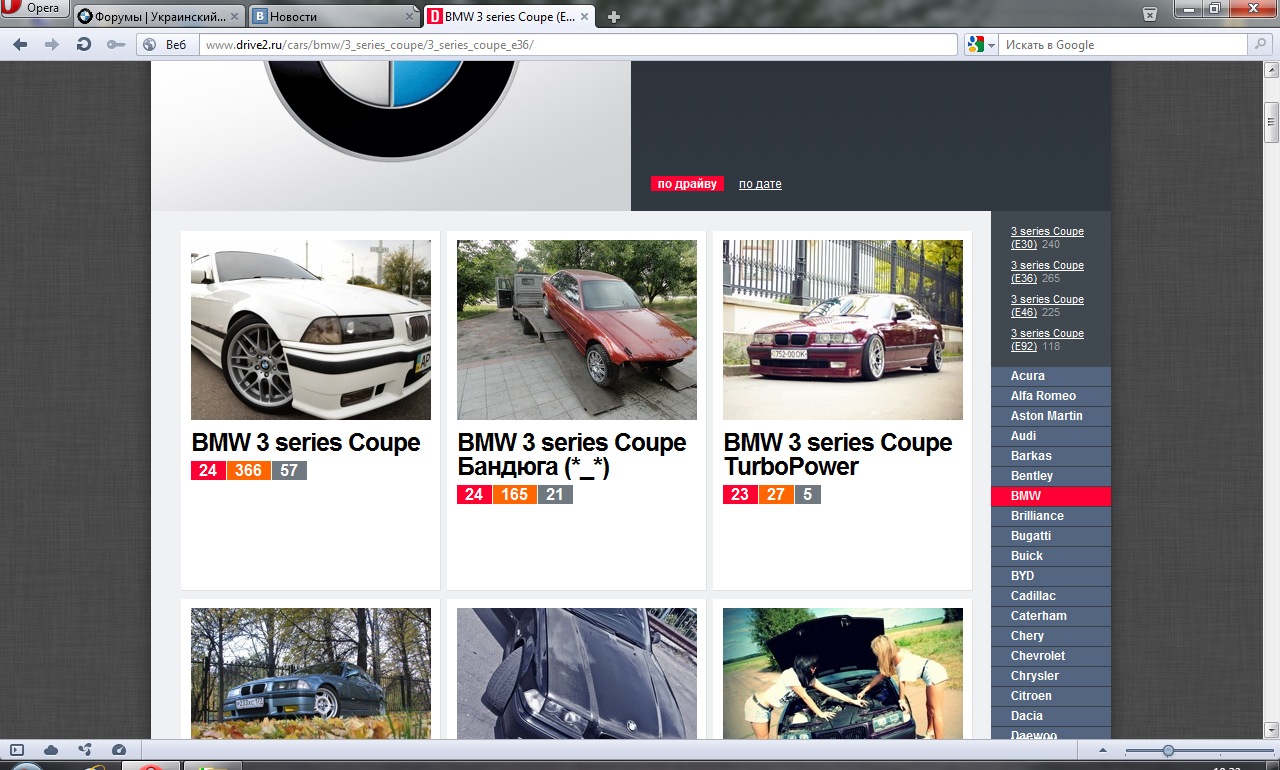
Task: Select Dacia in the brand list
Action: tap(1051, 716)
